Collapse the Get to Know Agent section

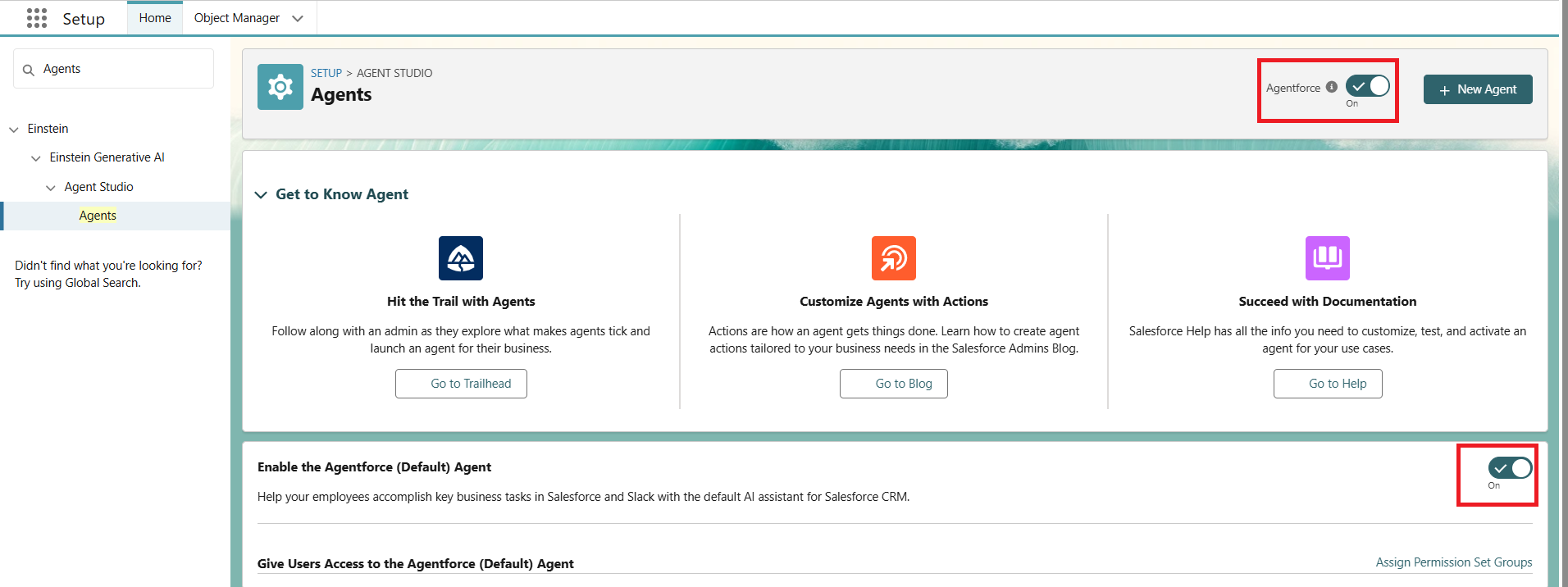coord(262,194)
